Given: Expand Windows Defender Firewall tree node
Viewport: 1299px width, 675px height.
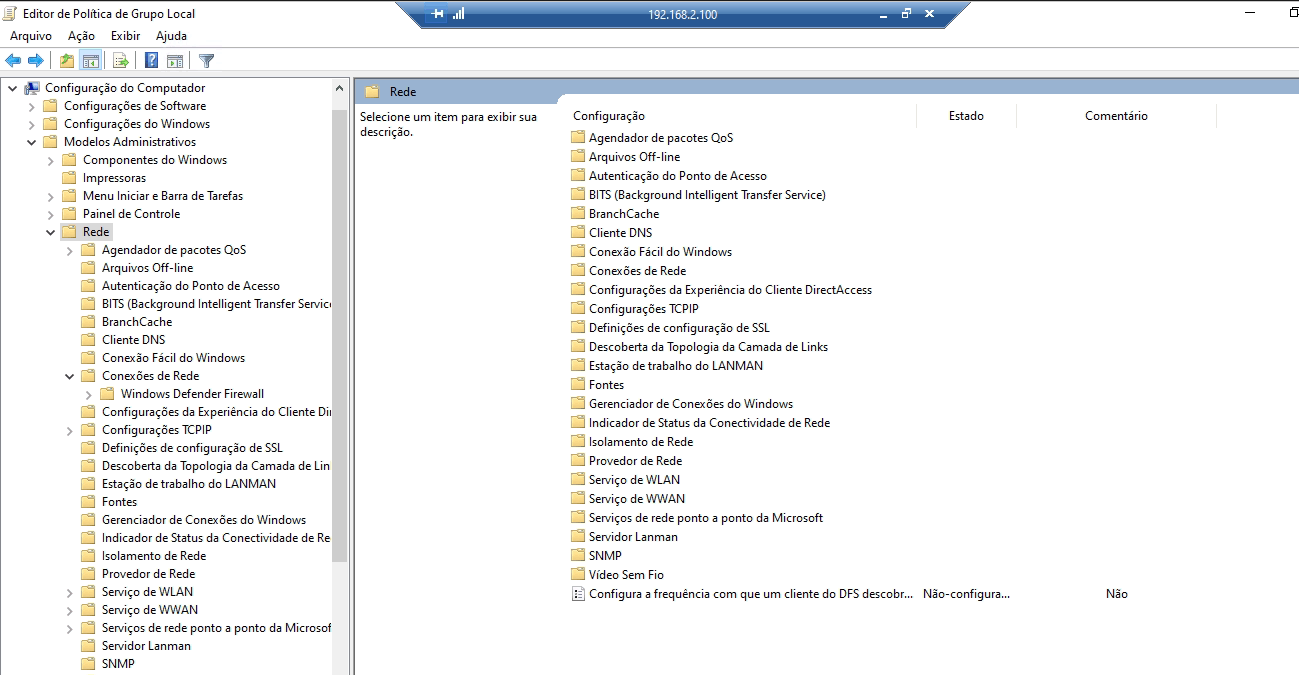Looking at the screenshot, I should (x=88, y=394).
